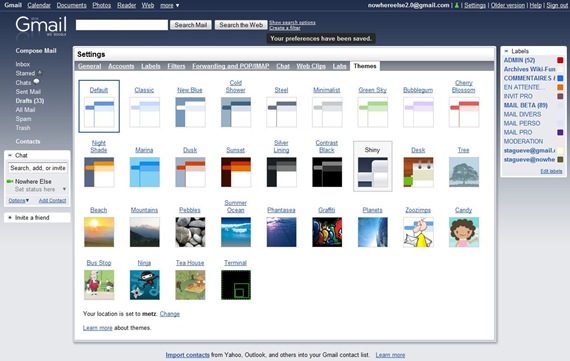Open the Labs settings tab
Image resolution: width=570 pixels, height=361 pixels.
339,66
